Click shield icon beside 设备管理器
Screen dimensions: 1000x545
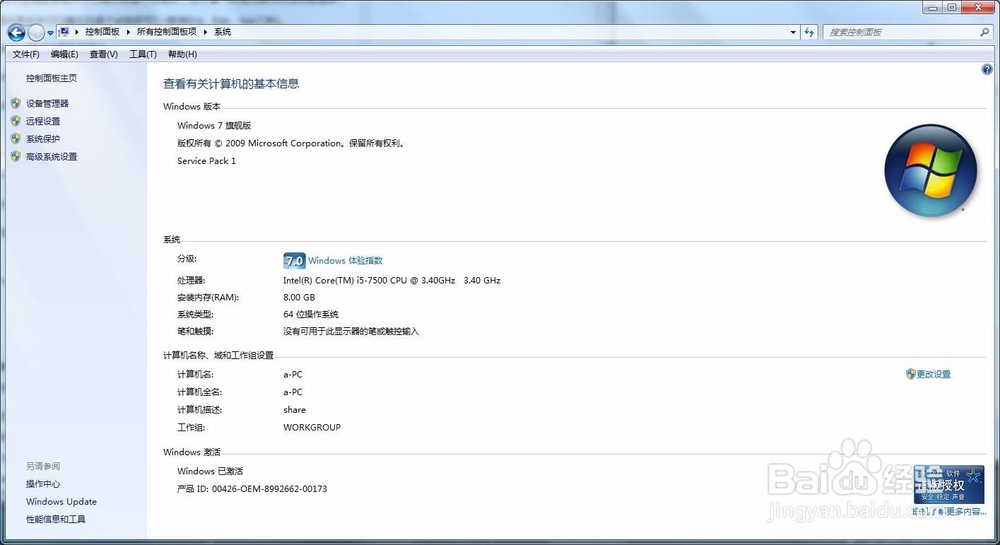pyautogui.click(x=16, y=103)
